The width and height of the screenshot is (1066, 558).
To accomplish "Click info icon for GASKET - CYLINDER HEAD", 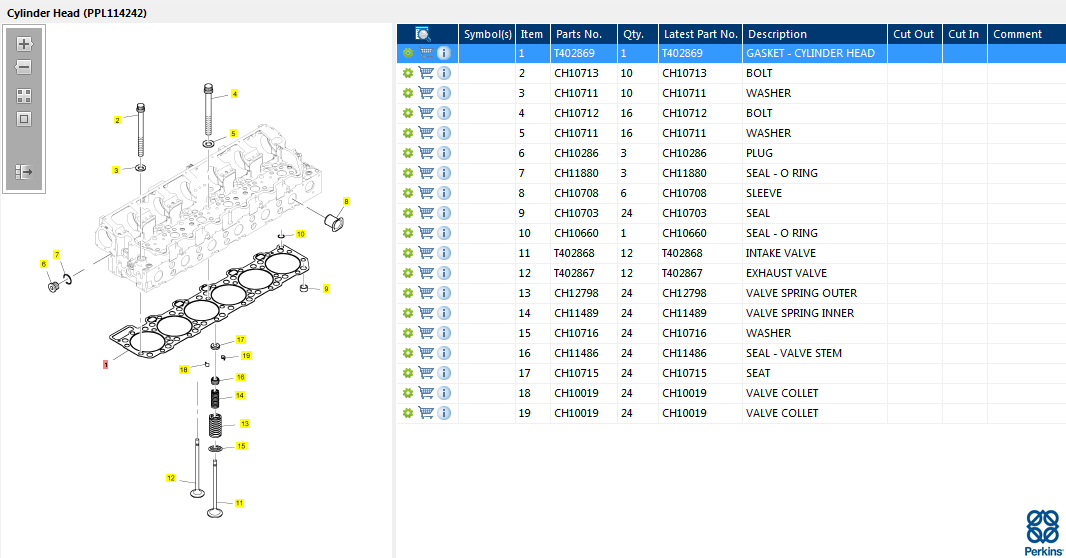I will (x=444, y=53).
